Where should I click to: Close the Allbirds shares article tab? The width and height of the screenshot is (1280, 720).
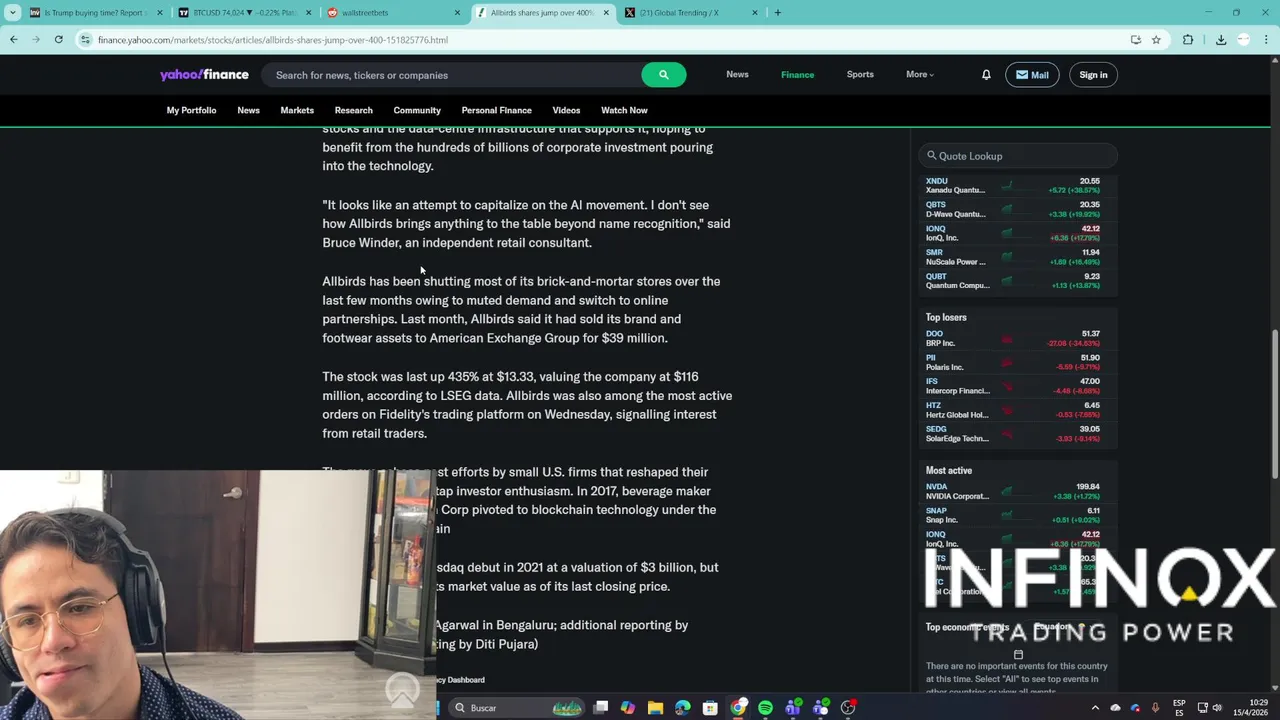[606, 13]
